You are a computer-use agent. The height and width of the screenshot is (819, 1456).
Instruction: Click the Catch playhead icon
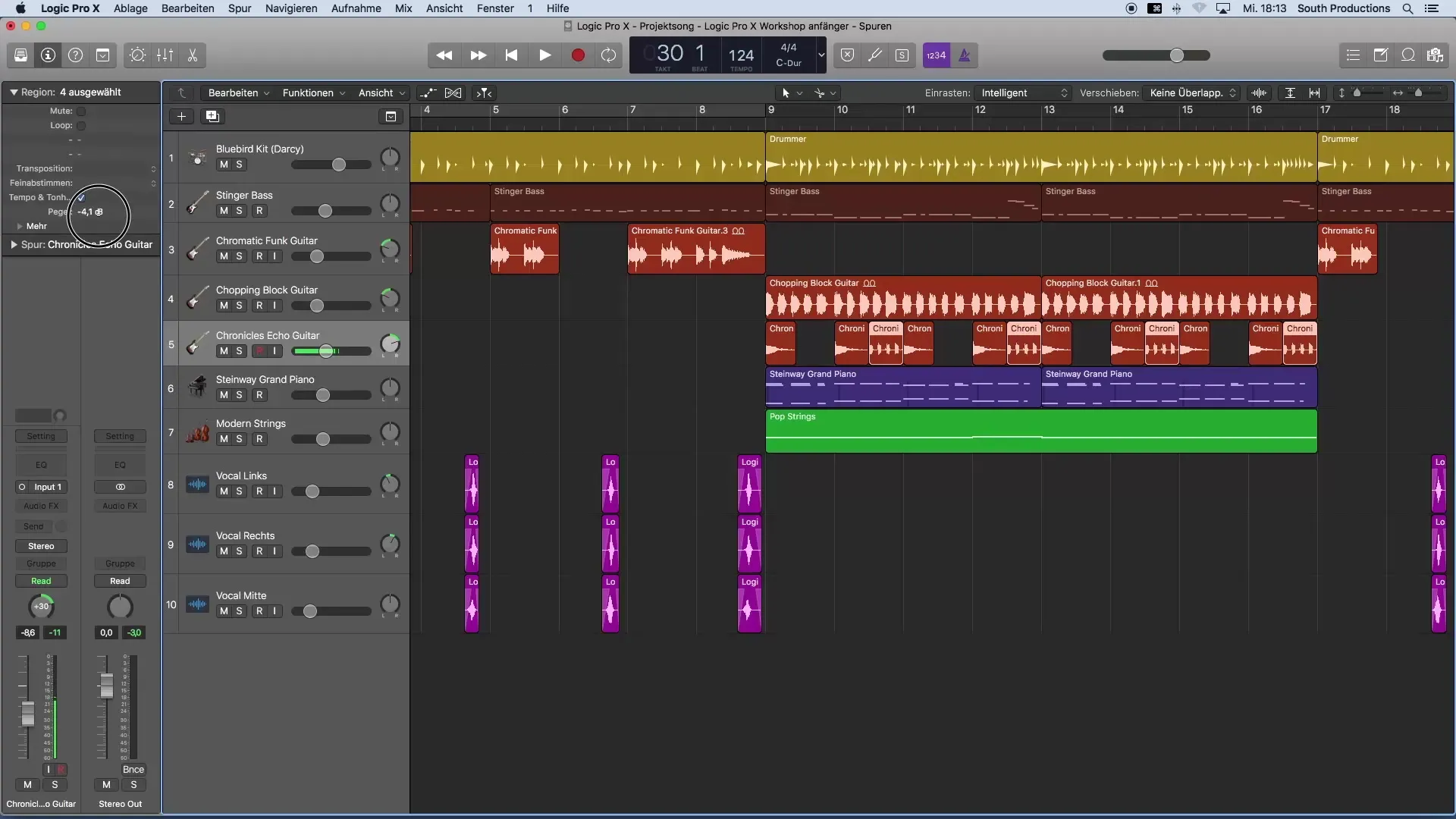484,93
